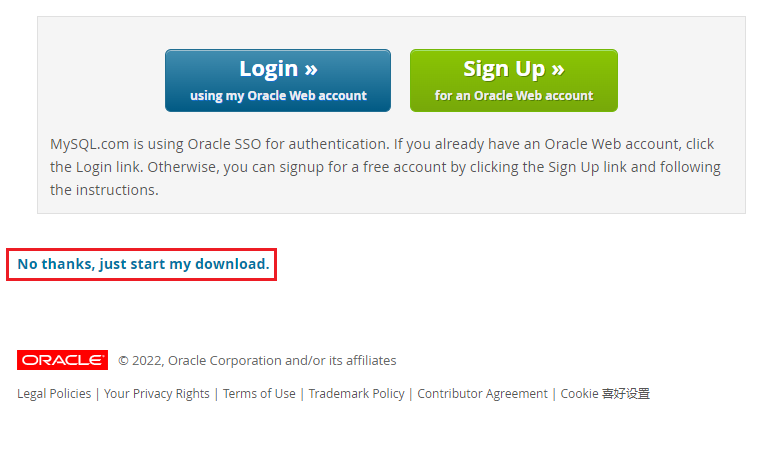Click the blue Login button

(278, 80)
